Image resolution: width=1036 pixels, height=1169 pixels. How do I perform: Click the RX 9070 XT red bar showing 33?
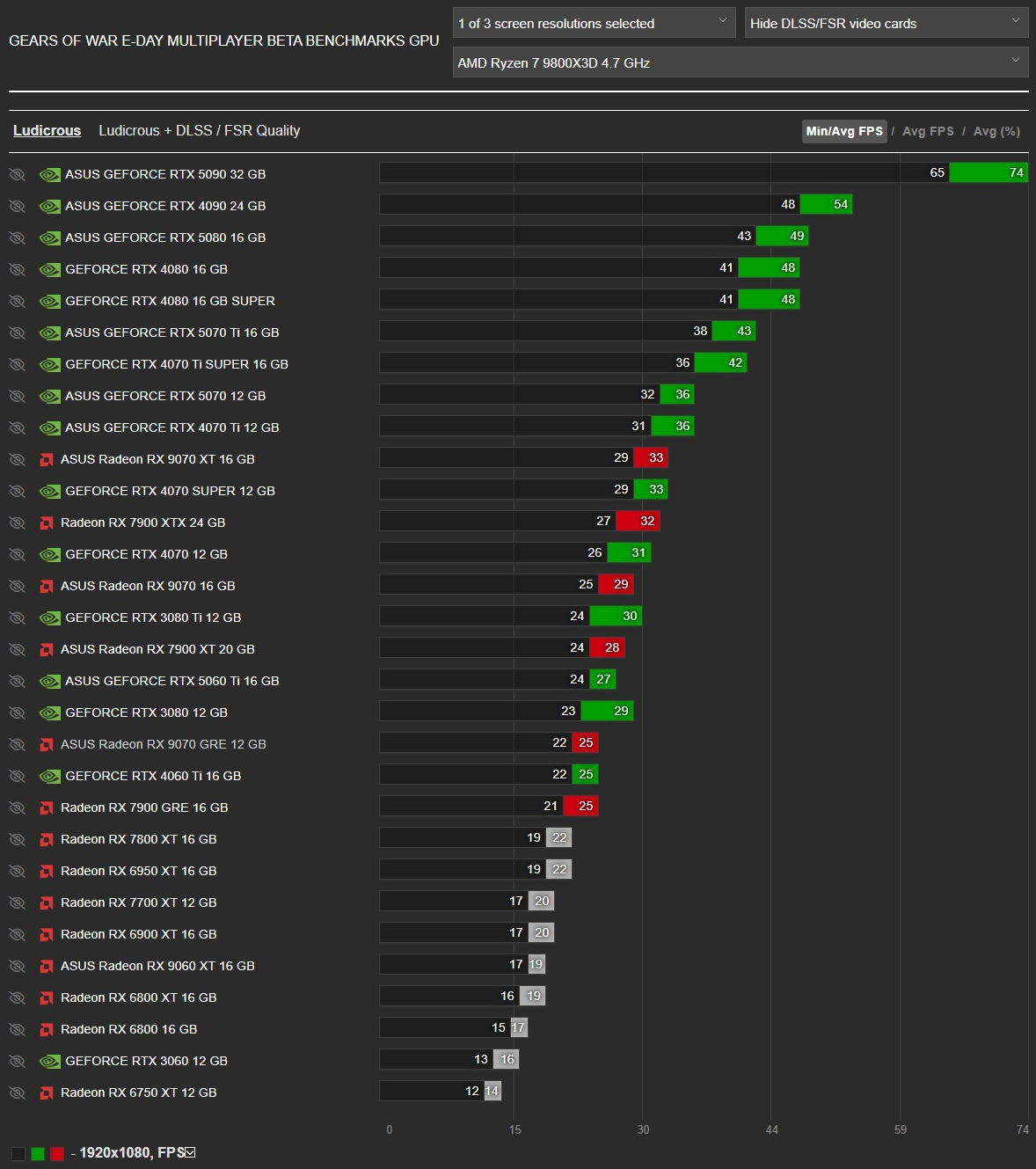[x=651, y=457]
